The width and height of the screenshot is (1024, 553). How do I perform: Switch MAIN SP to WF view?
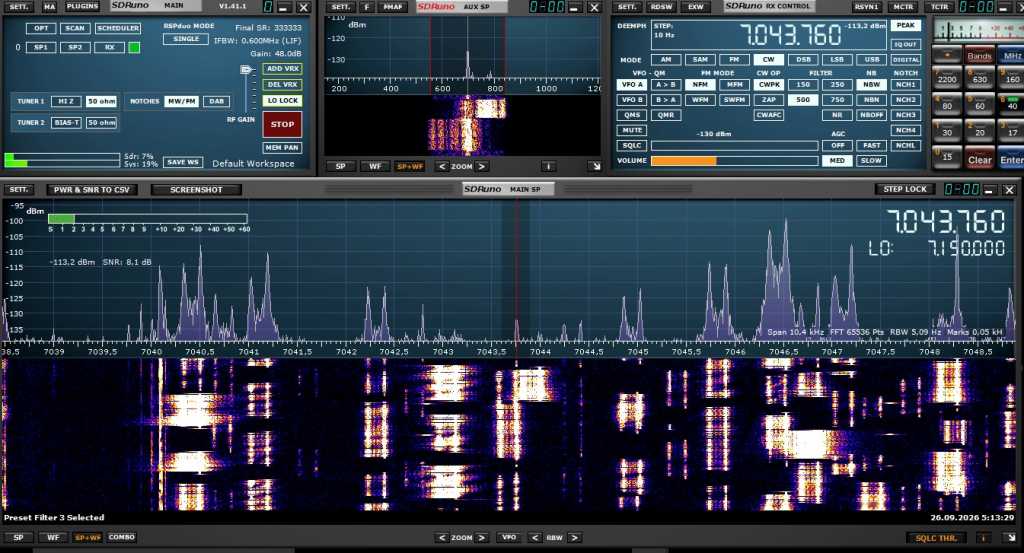53,538
